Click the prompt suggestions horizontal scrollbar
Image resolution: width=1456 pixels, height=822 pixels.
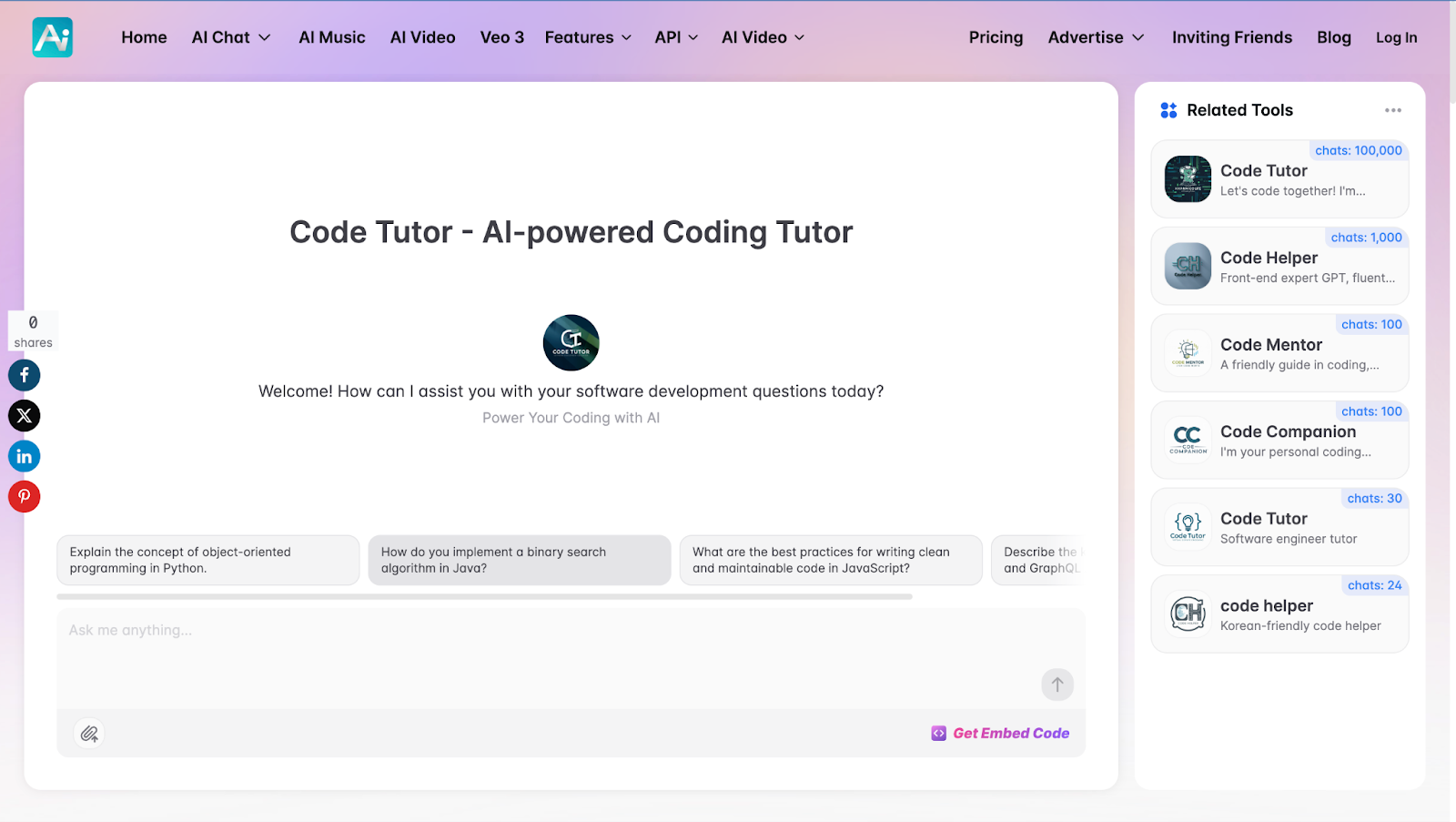pos(484,597)
